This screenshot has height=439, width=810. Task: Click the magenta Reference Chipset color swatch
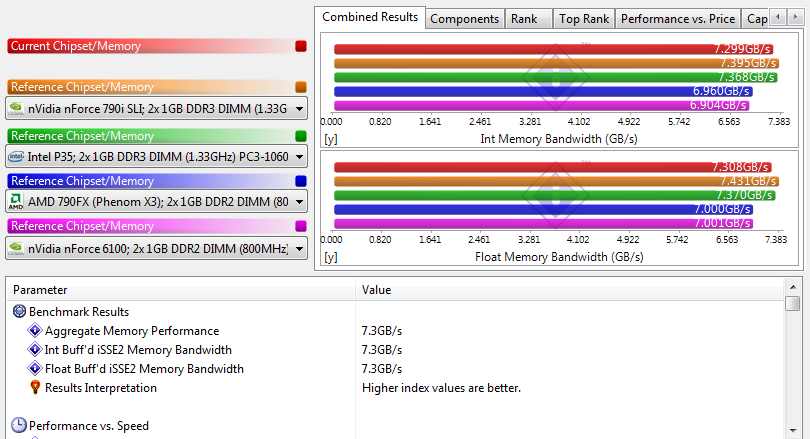coord(301,226)
